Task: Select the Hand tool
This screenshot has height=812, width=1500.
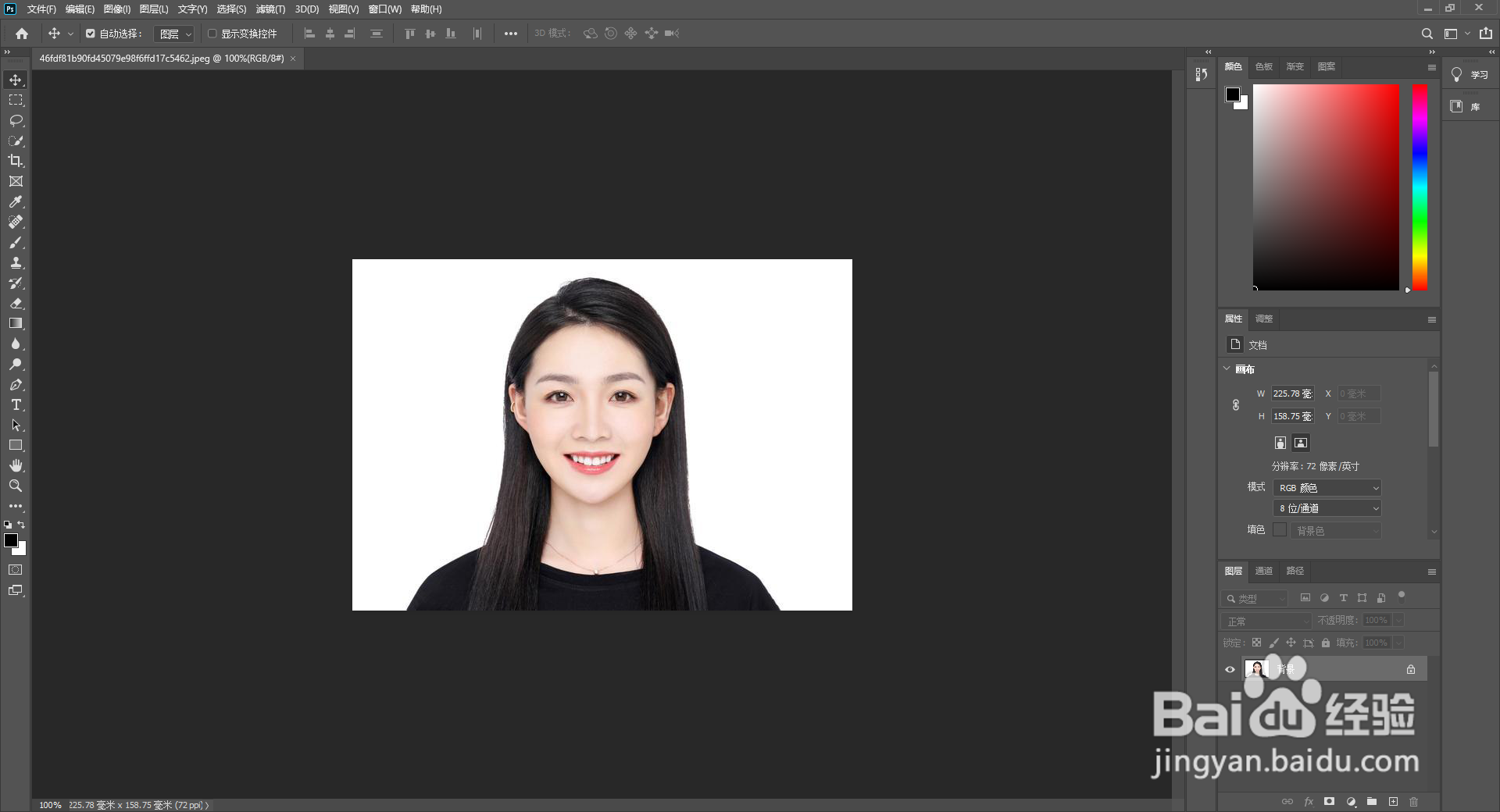Action: (x=16, y=465)
